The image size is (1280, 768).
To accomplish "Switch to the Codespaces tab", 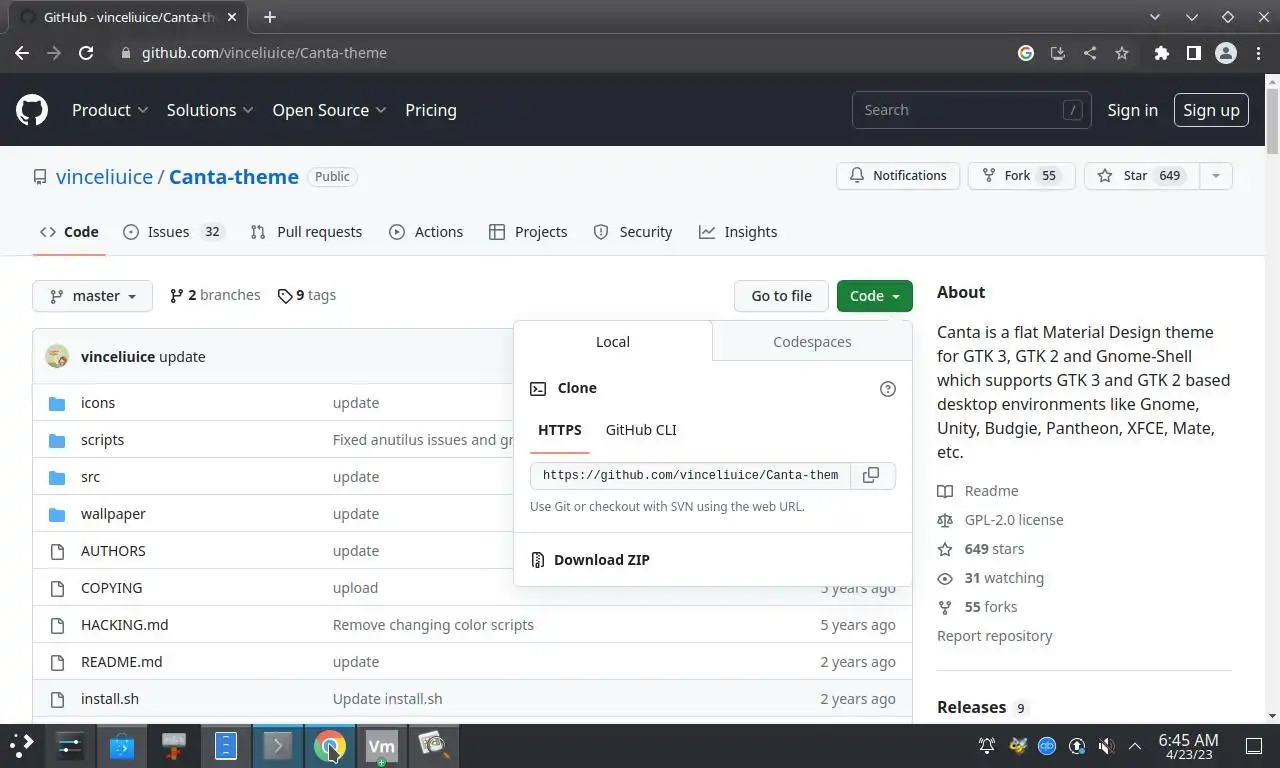I will (x=812, y=342).
